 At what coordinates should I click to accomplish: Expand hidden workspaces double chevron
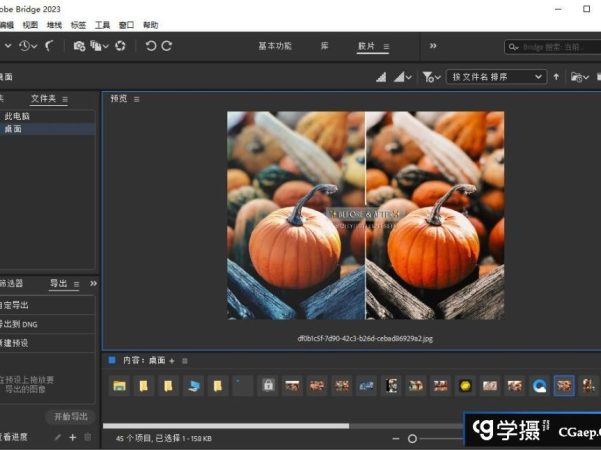(x=433, y=46)
